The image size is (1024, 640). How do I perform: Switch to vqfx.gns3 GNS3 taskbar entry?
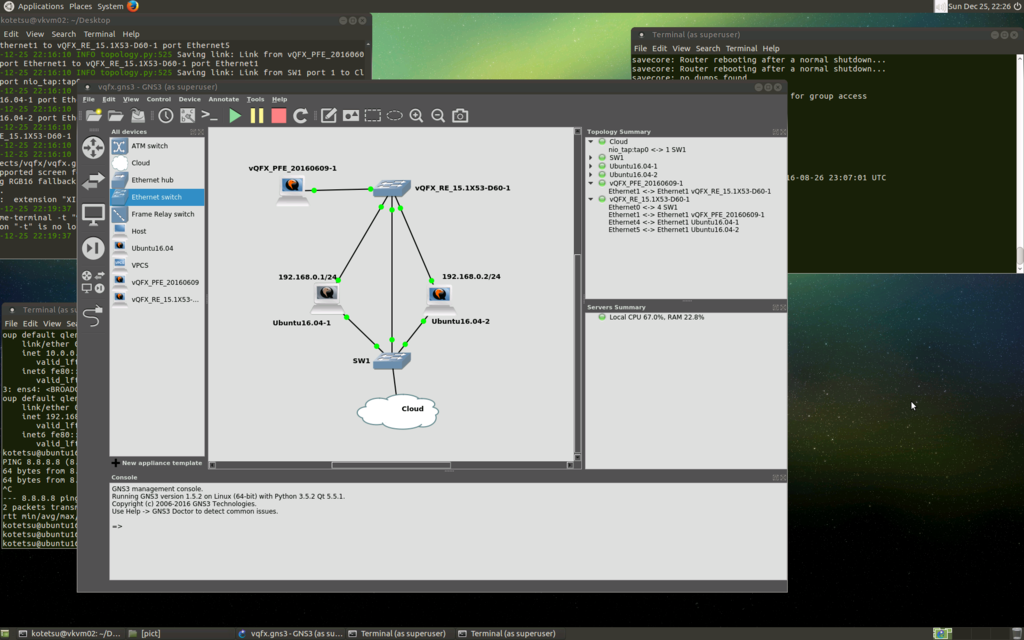pos(291,633)
